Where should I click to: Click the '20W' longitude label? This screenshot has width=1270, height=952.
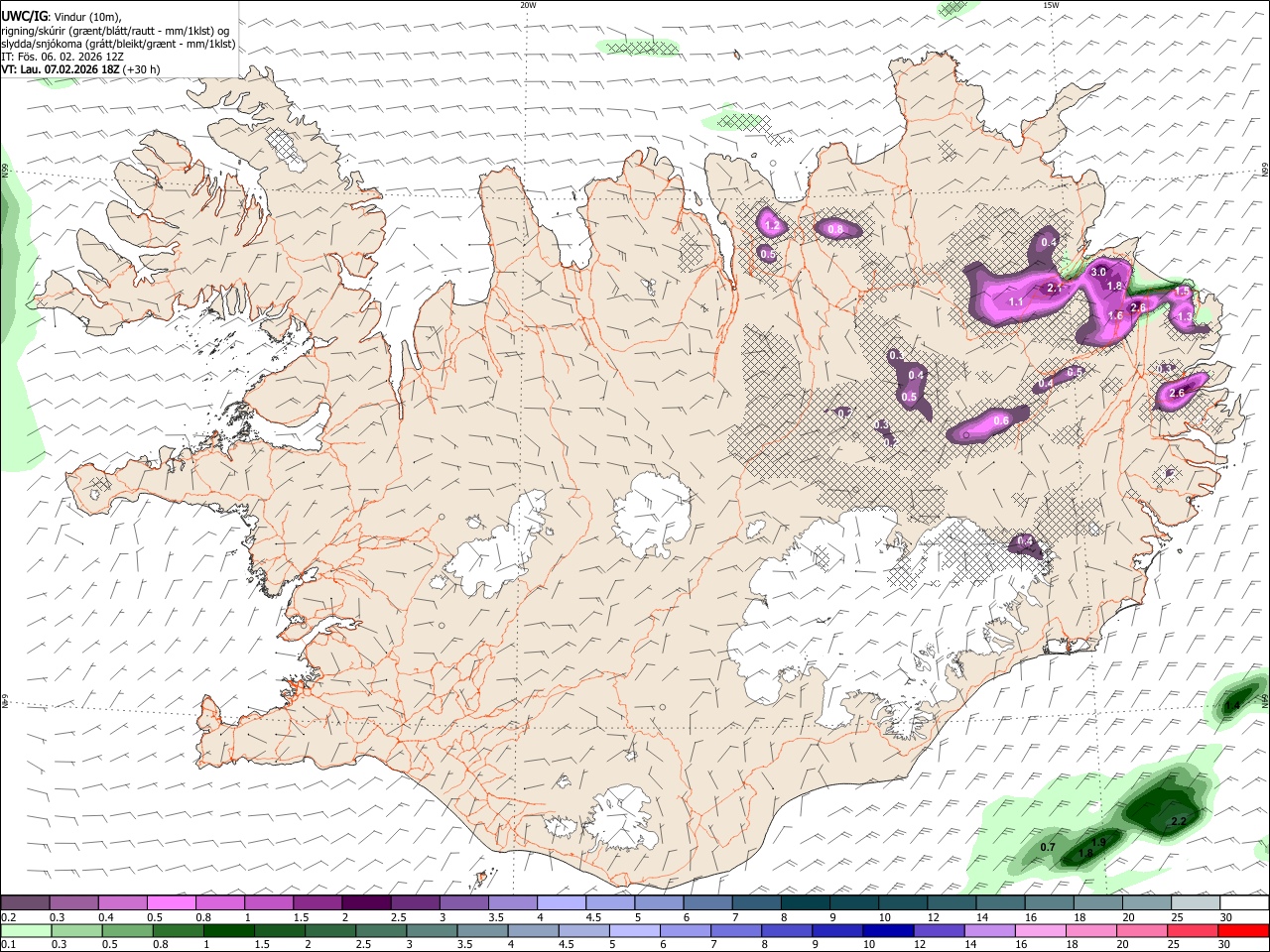click(x=528, y=5)
